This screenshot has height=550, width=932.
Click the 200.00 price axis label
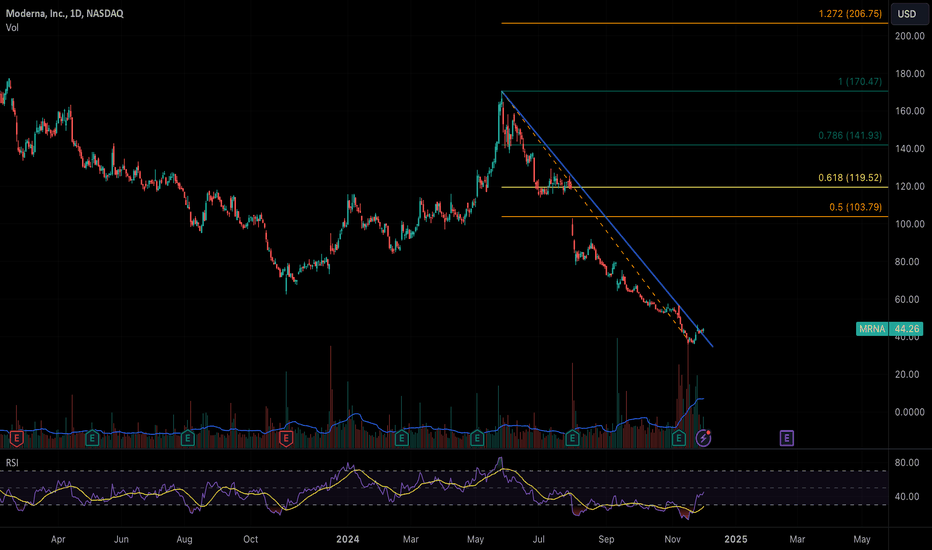[910, 36]
